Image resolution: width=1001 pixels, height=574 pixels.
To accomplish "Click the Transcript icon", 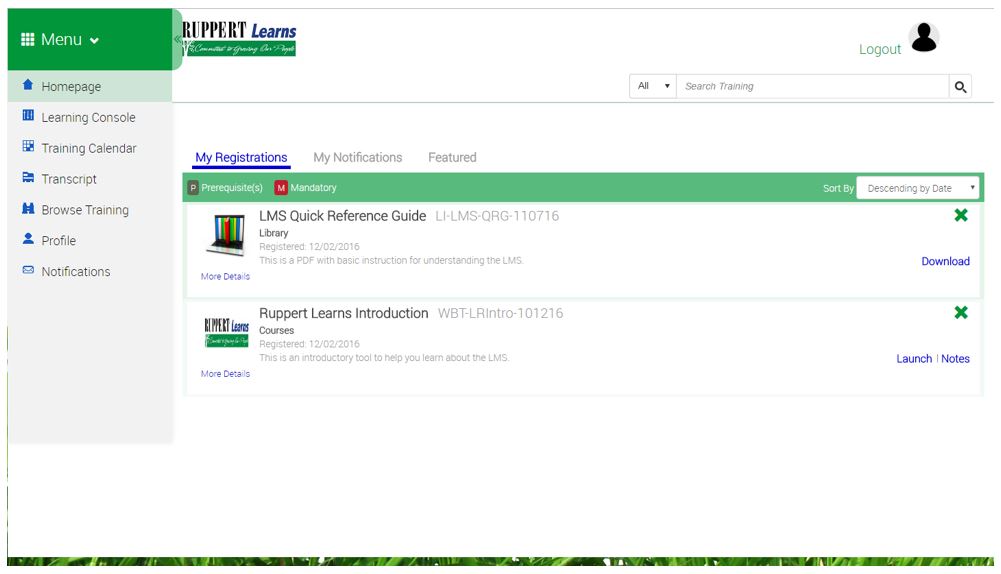I will 28,177.
